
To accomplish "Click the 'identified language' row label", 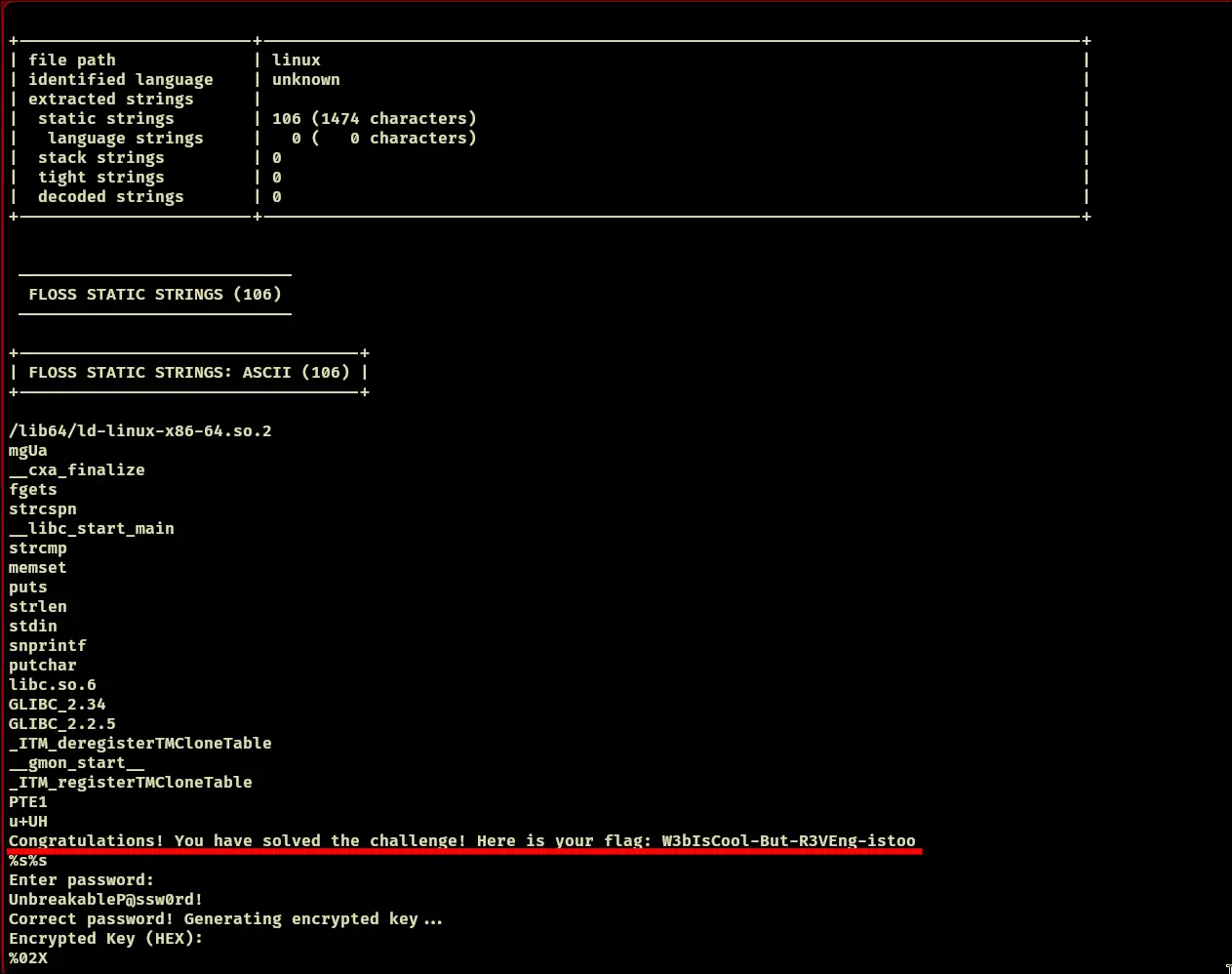I will 120,79.
